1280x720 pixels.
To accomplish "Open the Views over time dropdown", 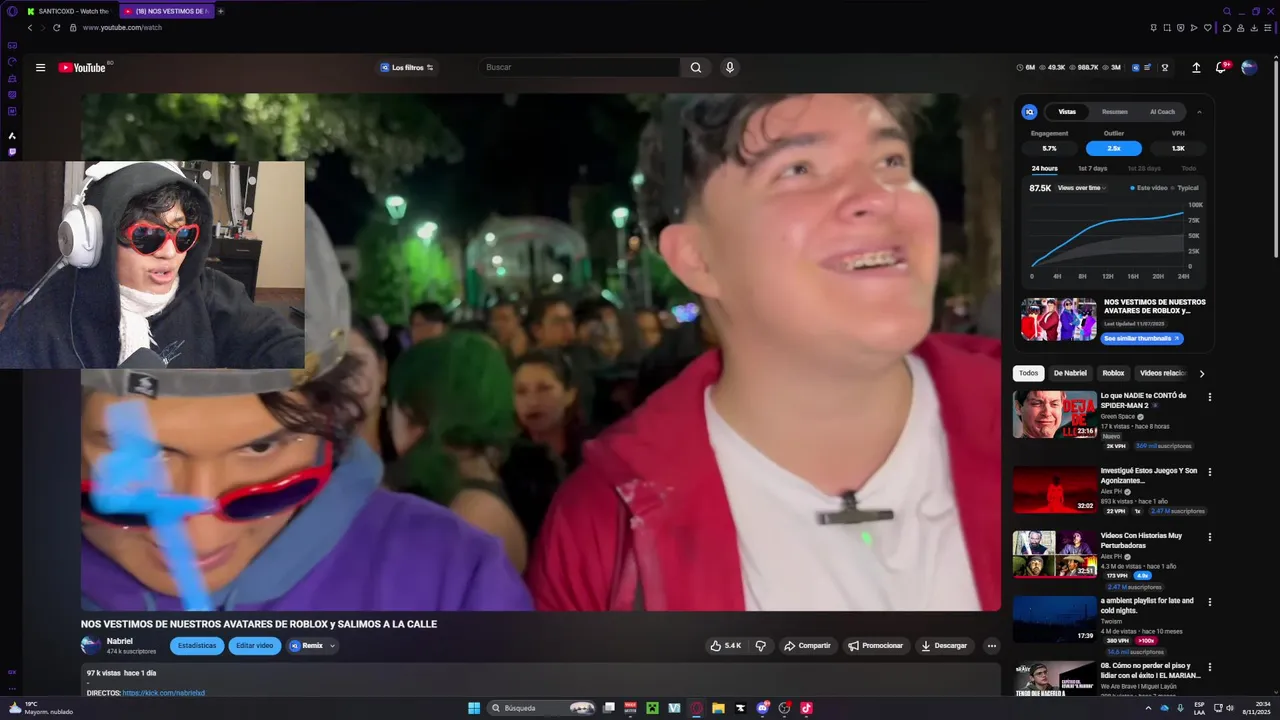I will point(1082,188).
